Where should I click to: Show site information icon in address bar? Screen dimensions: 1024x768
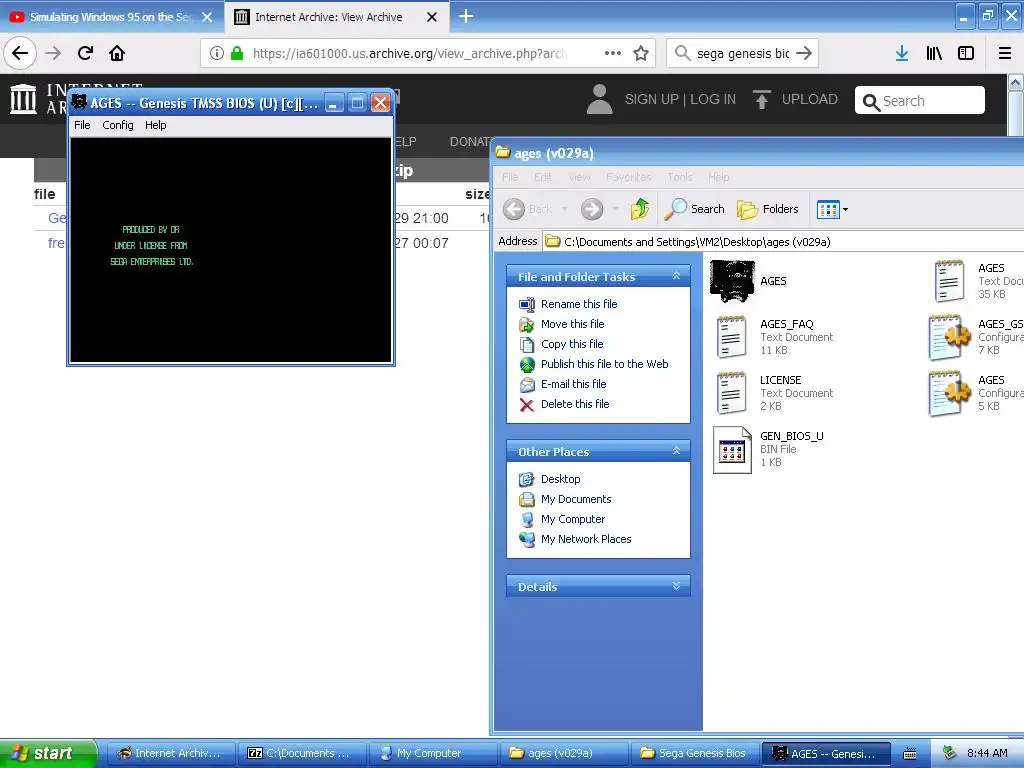(x=217, y=54)
